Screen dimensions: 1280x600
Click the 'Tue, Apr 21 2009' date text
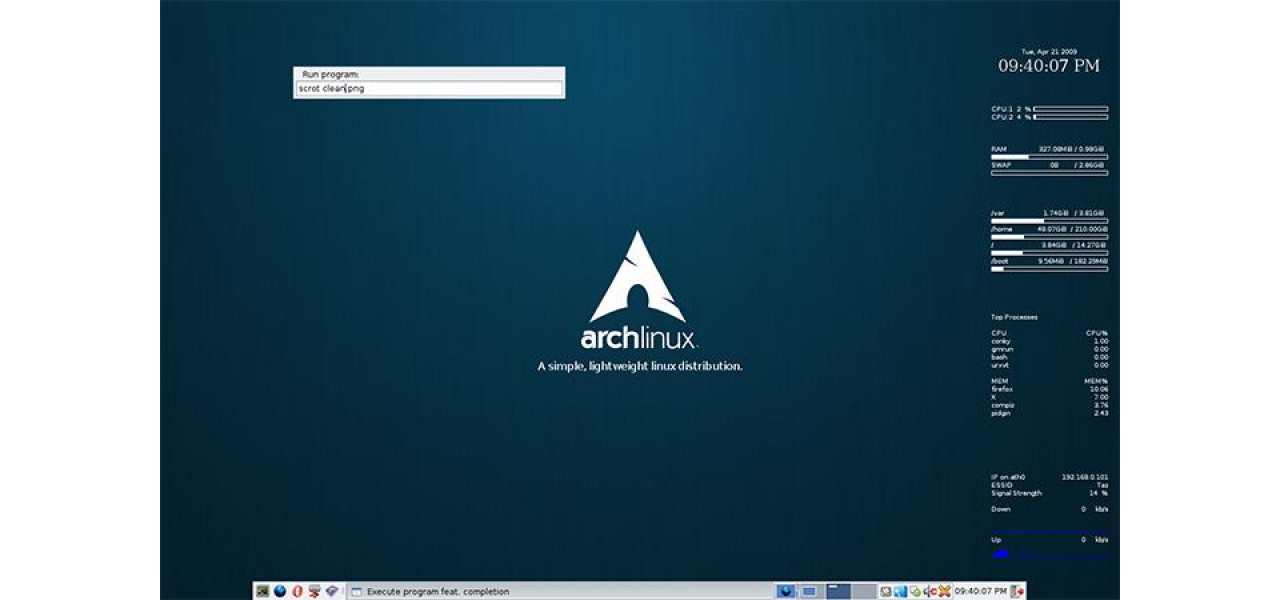(1048, 51)
